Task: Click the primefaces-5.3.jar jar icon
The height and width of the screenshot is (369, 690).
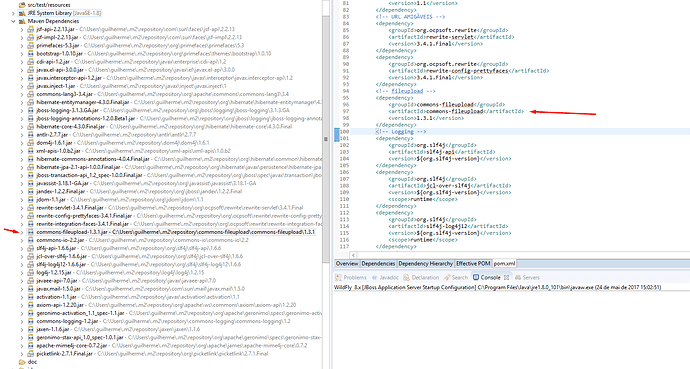Action: pyautogui.click(x=30, y=46)
